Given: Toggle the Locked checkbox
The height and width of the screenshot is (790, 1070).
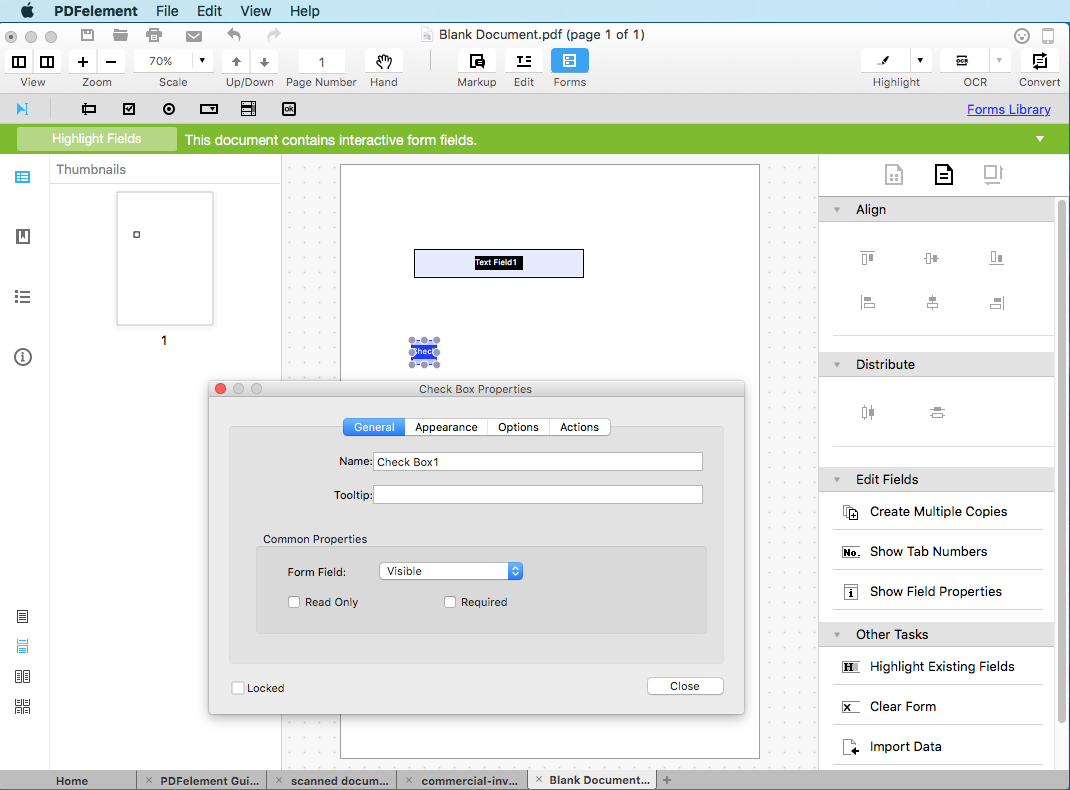Looking at the screenshot, I should [x=237, y=688].
